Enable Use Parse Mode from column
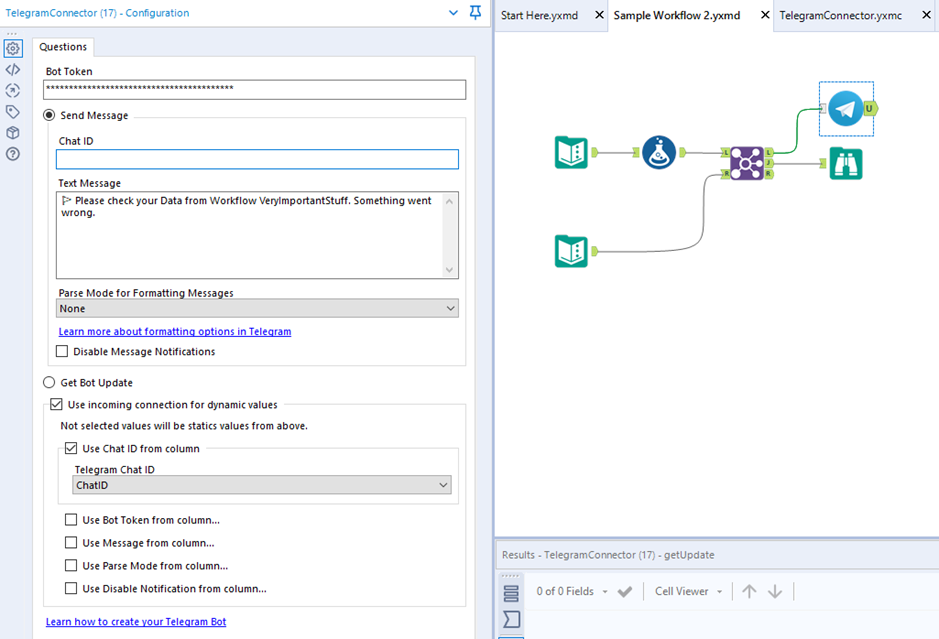Image resolution: width=939 pixels, height=639 pixels. click(x=71, y=565)
